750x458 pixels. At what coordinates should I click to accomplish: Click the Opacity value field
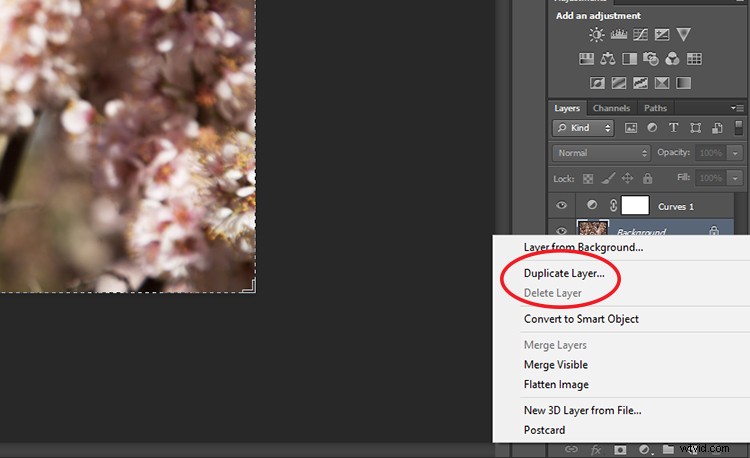[x=711, y=153]
